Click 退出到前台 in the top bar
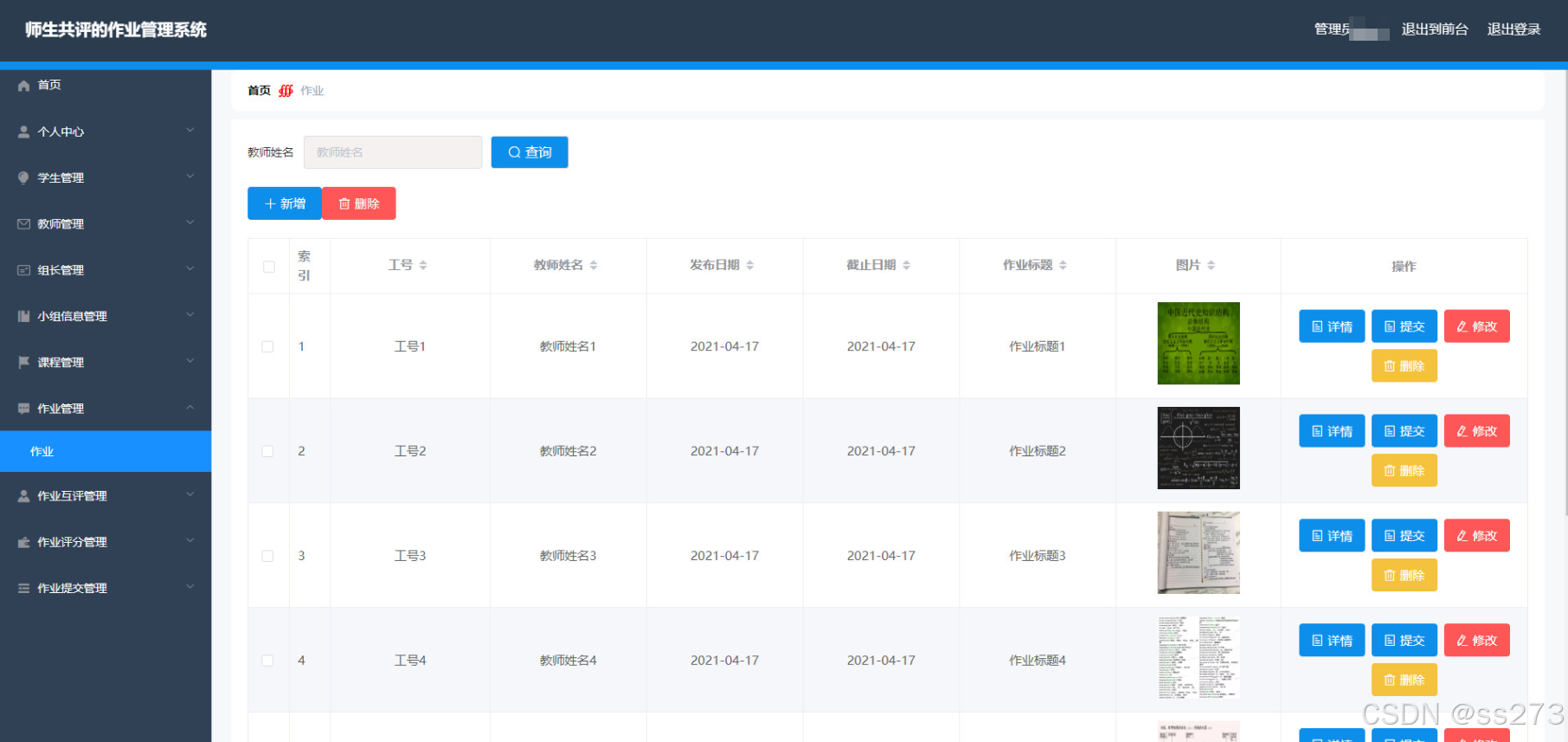The image size is (1568, 742). [1435, 29]
